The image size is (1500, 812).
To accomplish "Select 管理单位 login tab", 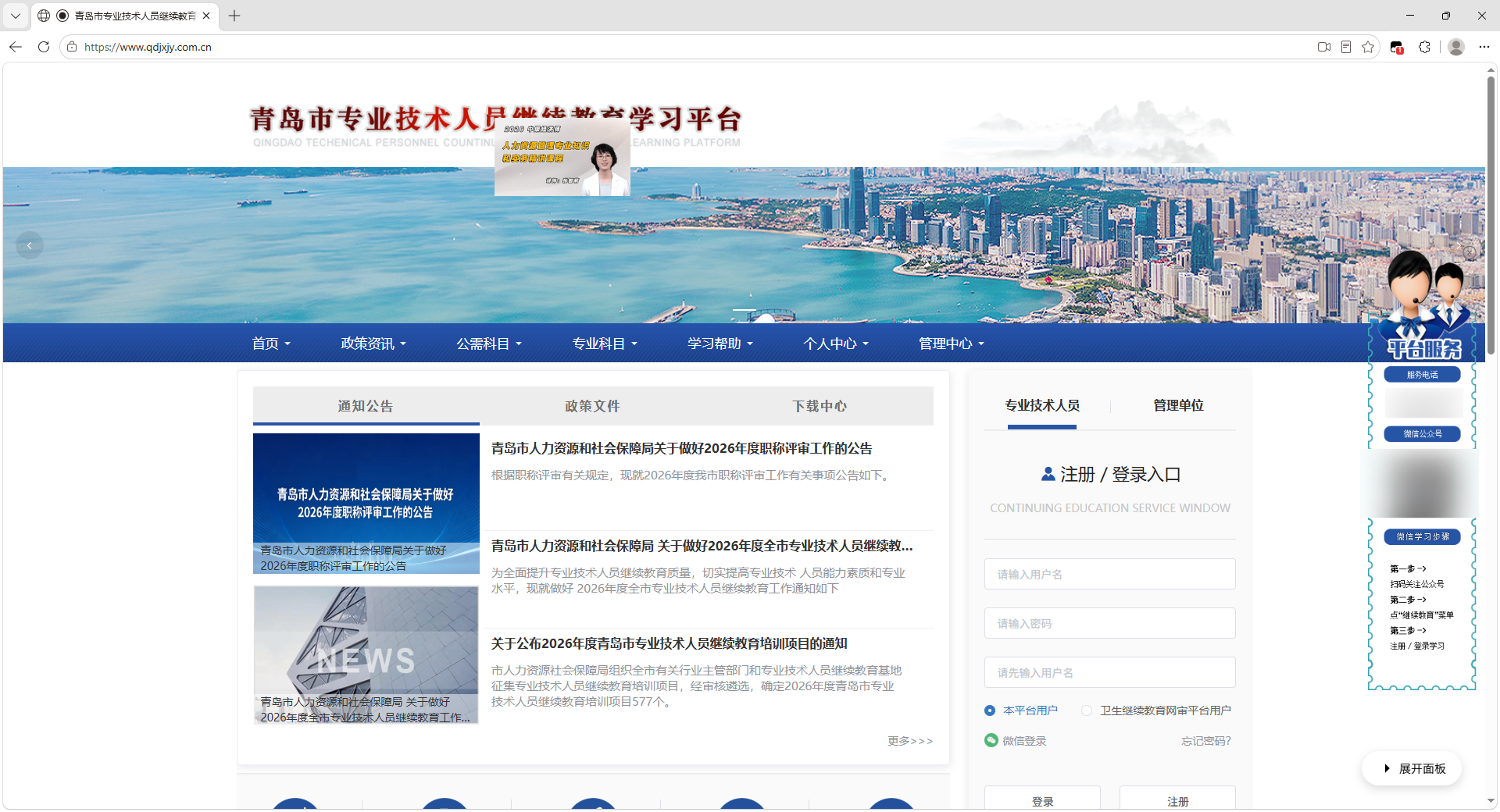I will tap(1178, 405).
